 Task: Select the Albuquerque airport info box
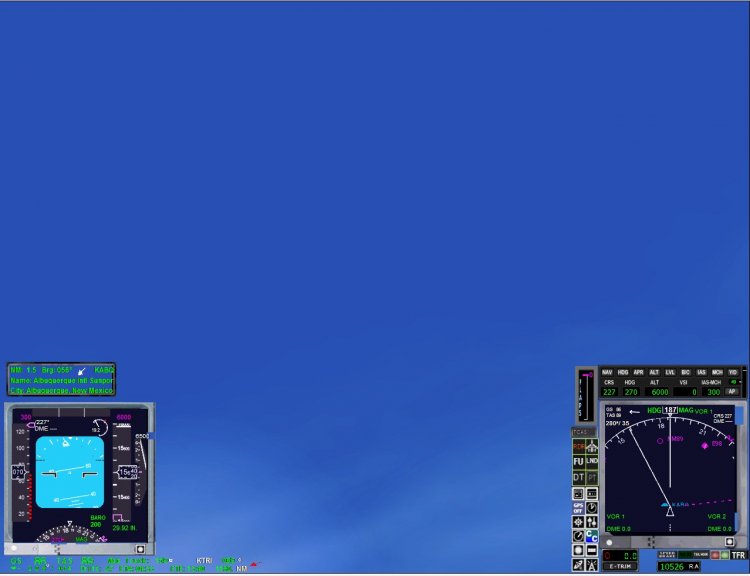(x=61, y=379)
